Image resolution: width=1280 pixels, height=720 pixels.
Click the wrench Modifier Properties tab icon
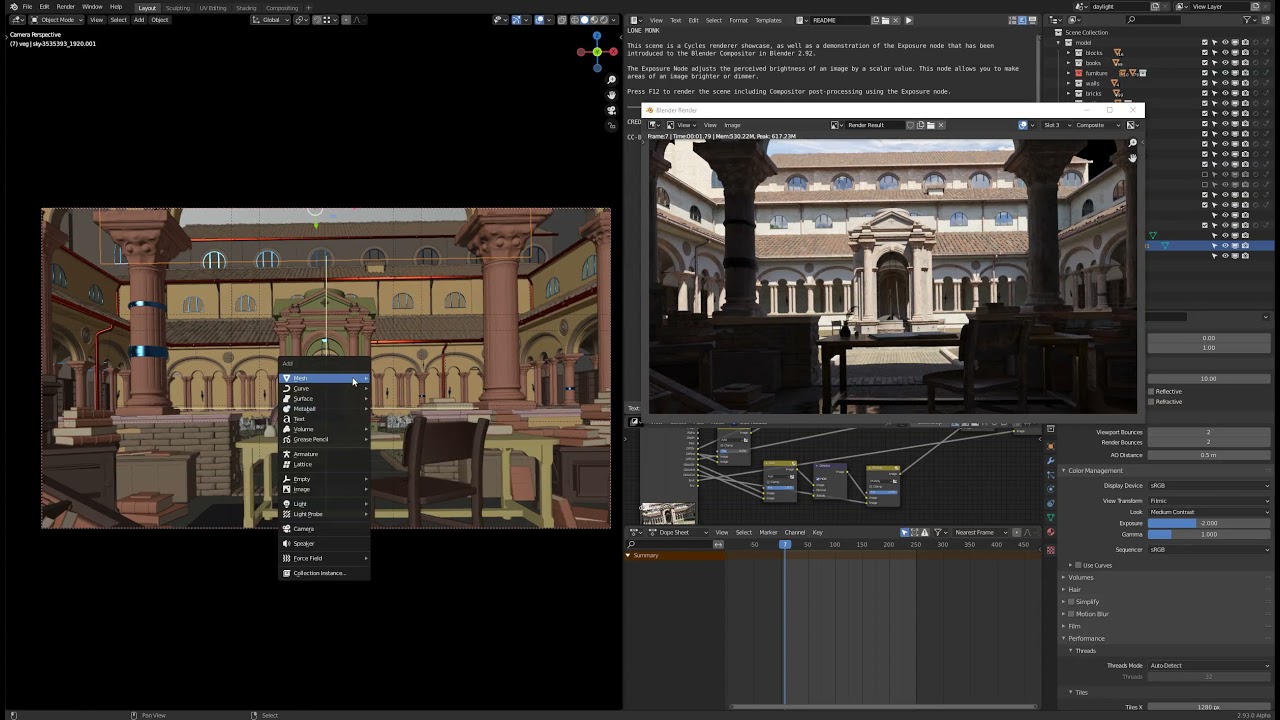tap(1050, 458)
